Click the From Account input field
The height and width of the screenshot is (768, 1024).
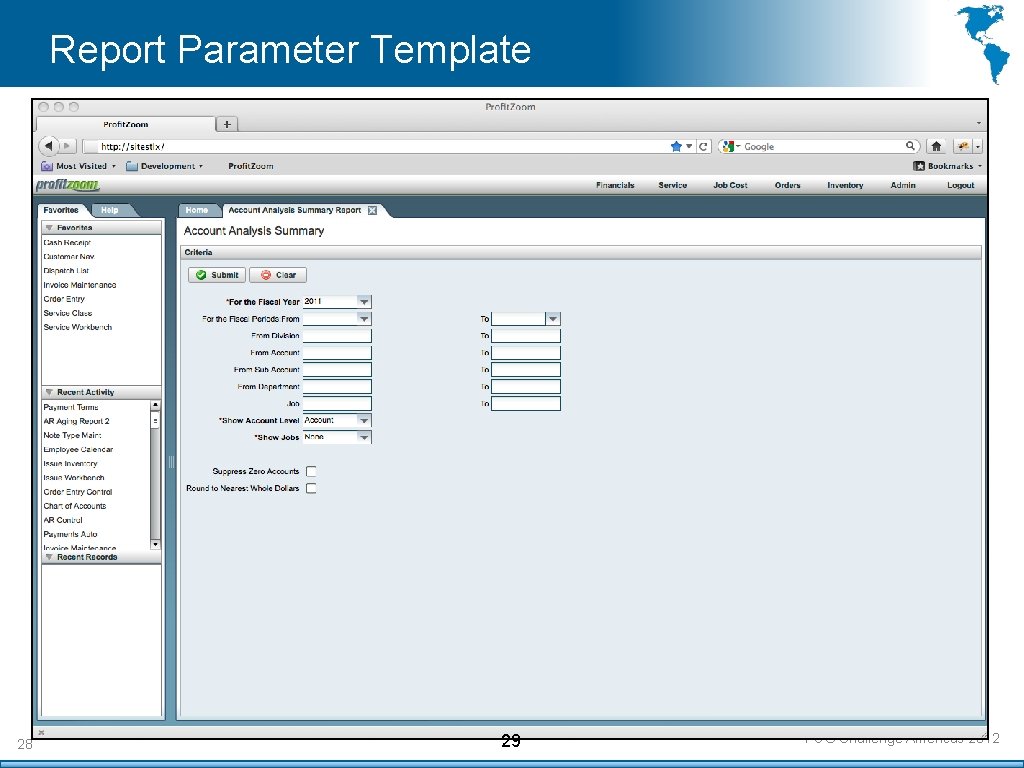coord(337,353)
